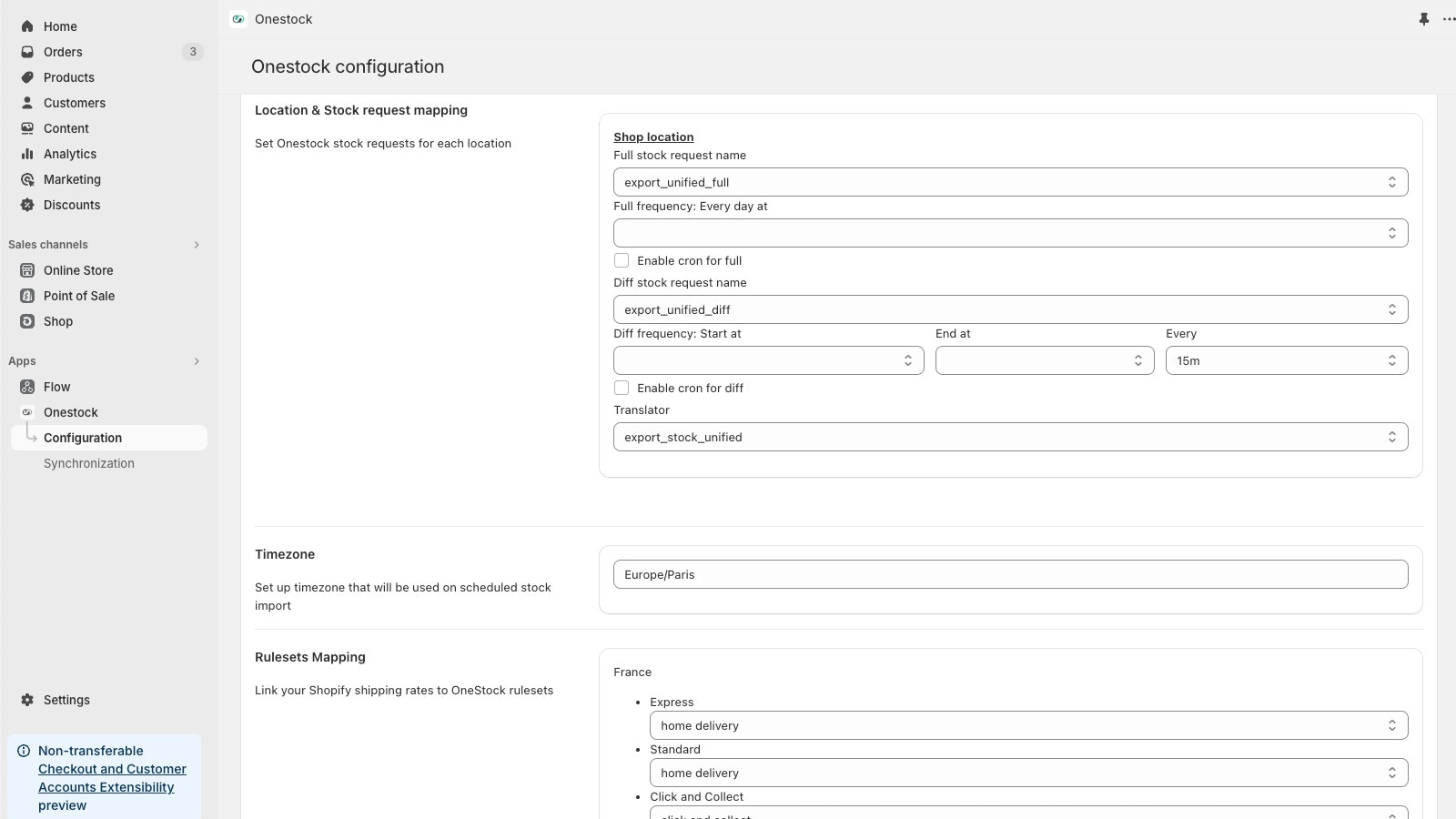
Task: Click the Home house icon
Action: [x=27, y=26]
